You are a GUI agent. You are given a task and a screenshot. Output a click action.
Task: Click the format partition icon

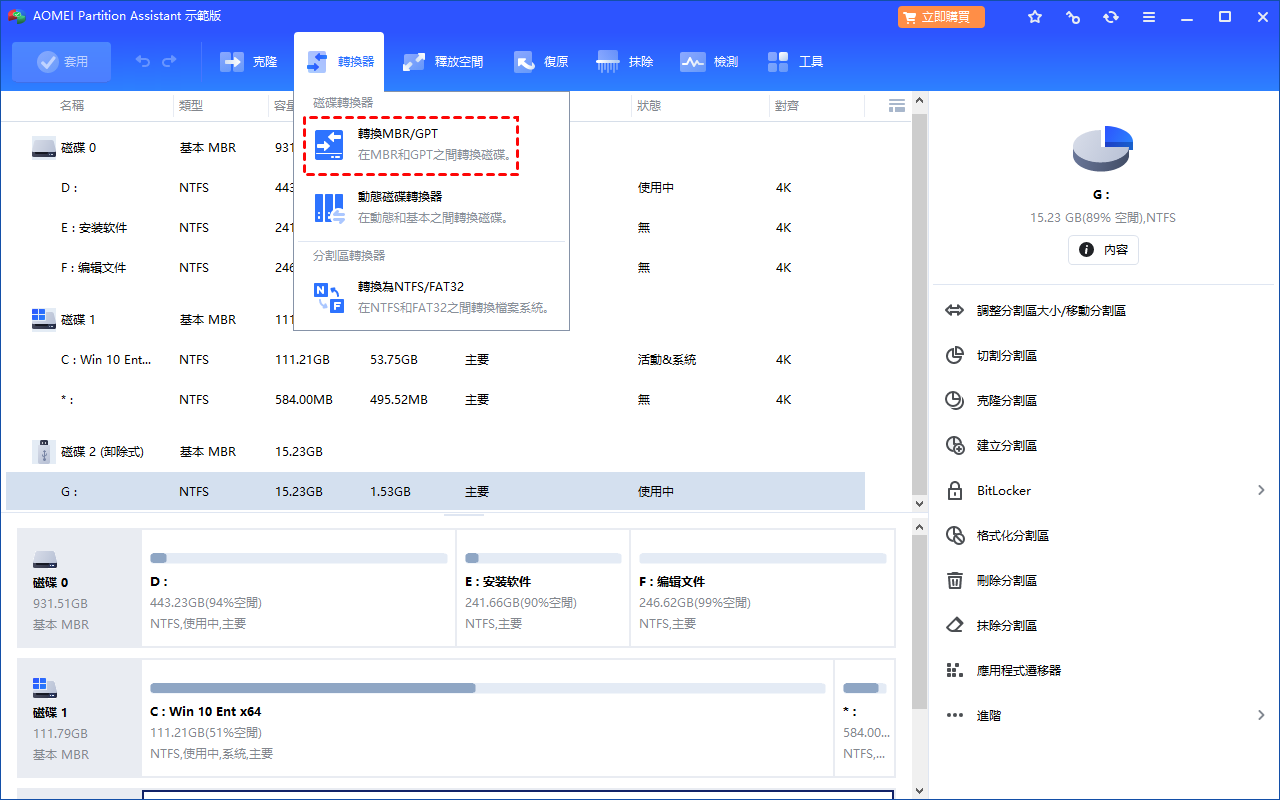tap(955, 536)
